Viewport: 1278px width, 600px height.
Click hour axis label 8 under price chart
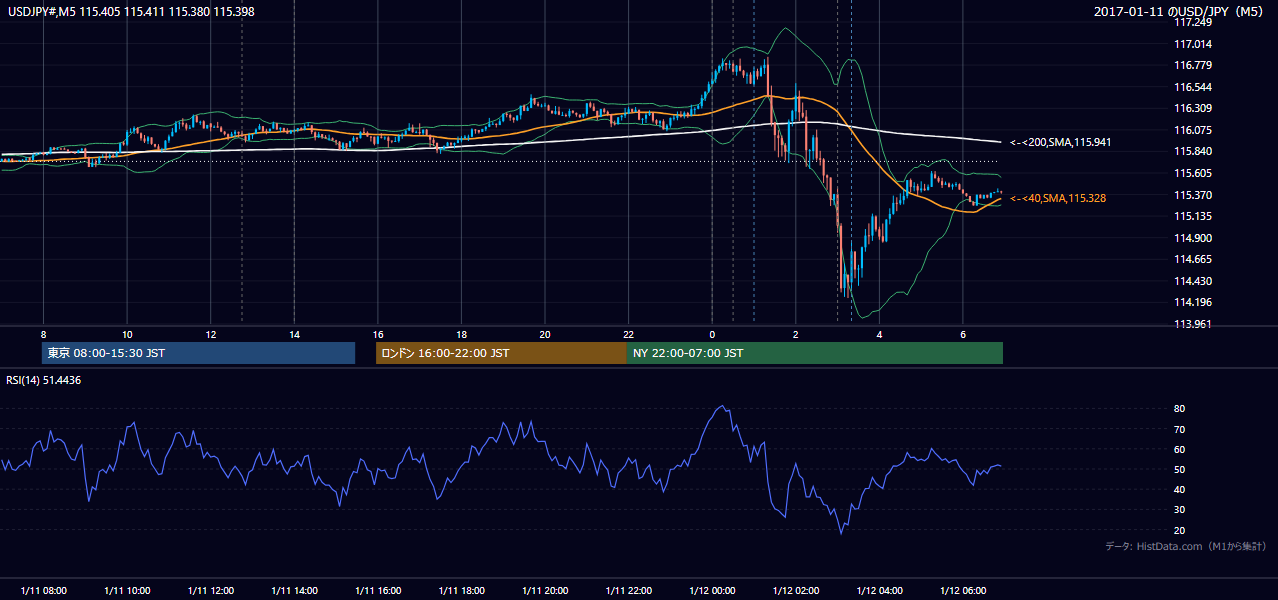[x=43, y=334]
